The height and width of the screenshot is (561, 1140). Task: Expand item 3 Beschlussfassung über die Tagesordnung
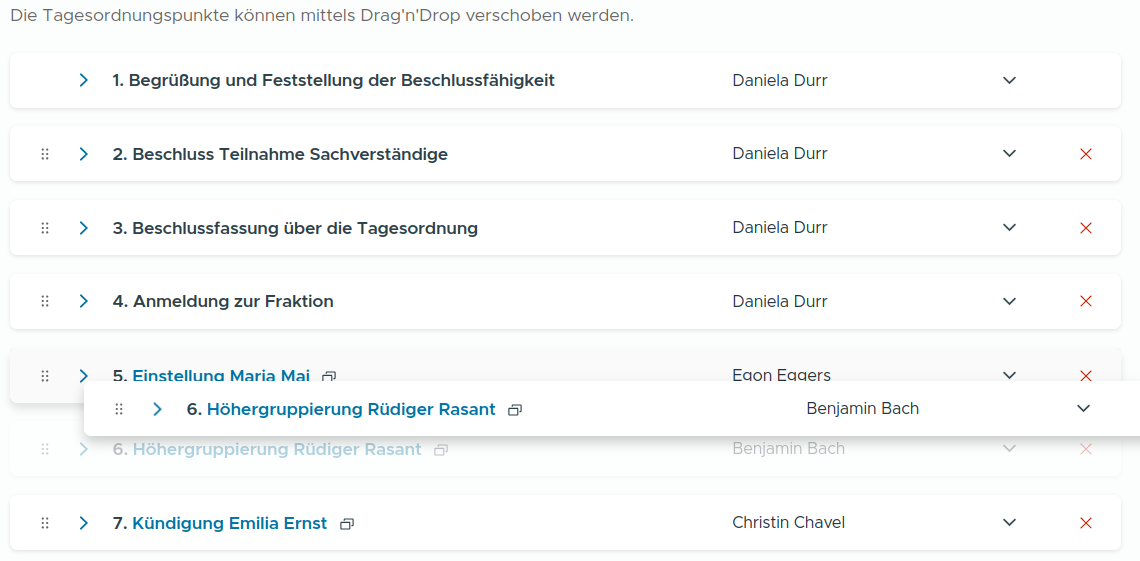click(x=84, y=228)
